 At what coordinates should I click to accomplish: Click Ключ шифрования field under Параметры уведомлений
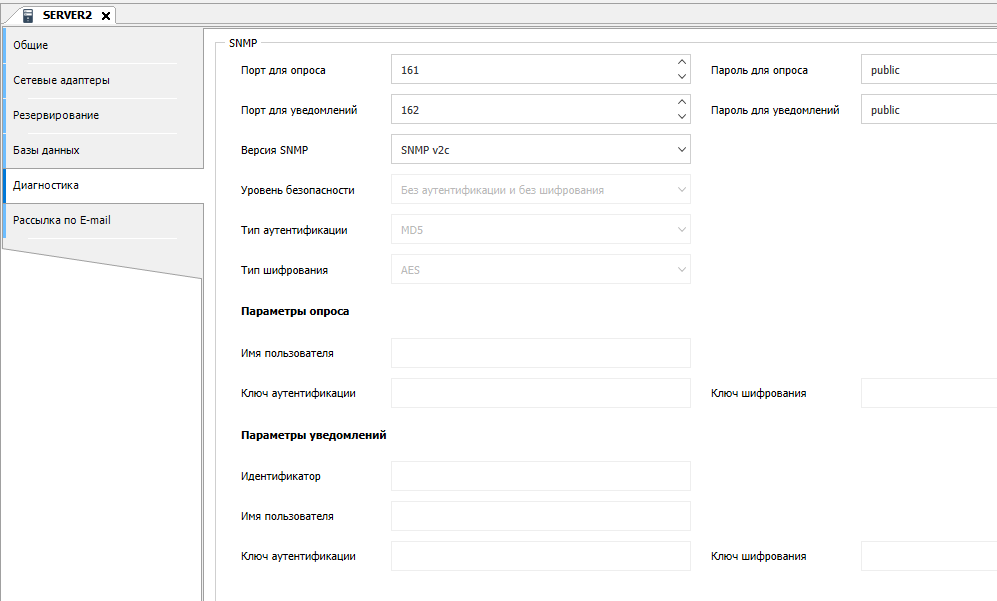(927, 556)
